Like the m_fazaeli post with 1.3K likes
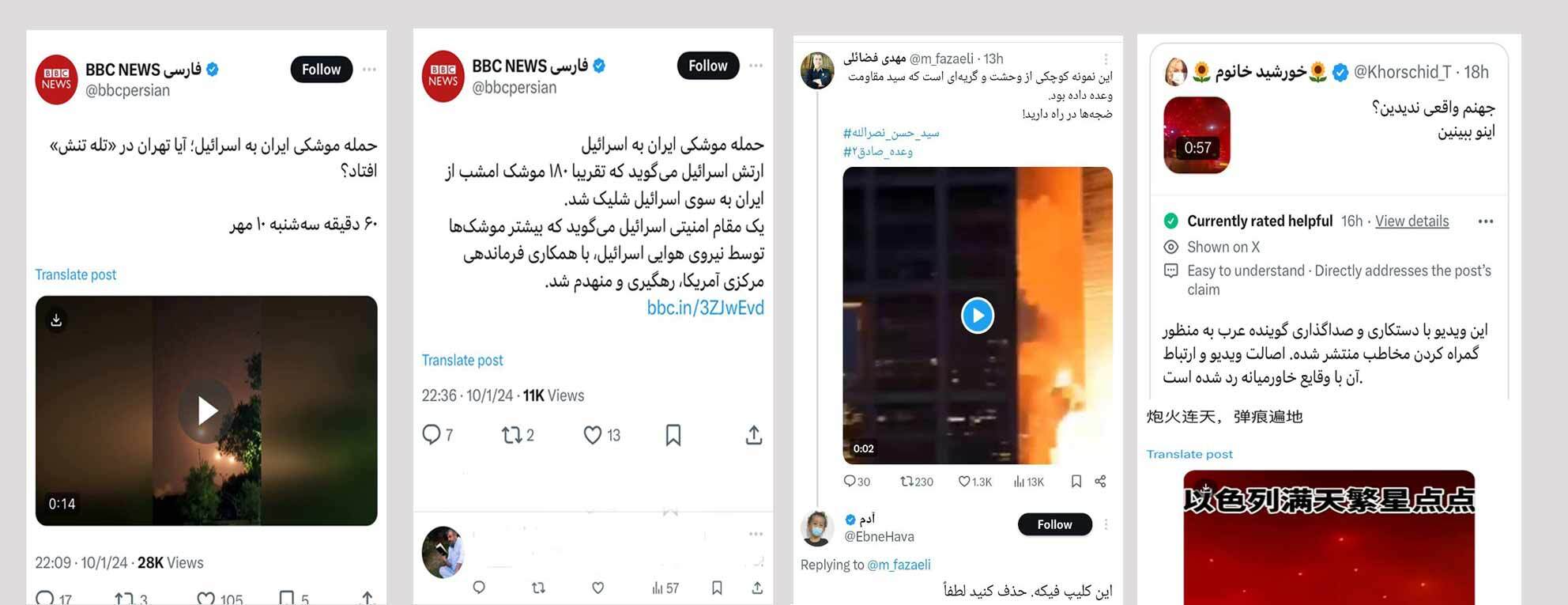 (x=974, y=482)
